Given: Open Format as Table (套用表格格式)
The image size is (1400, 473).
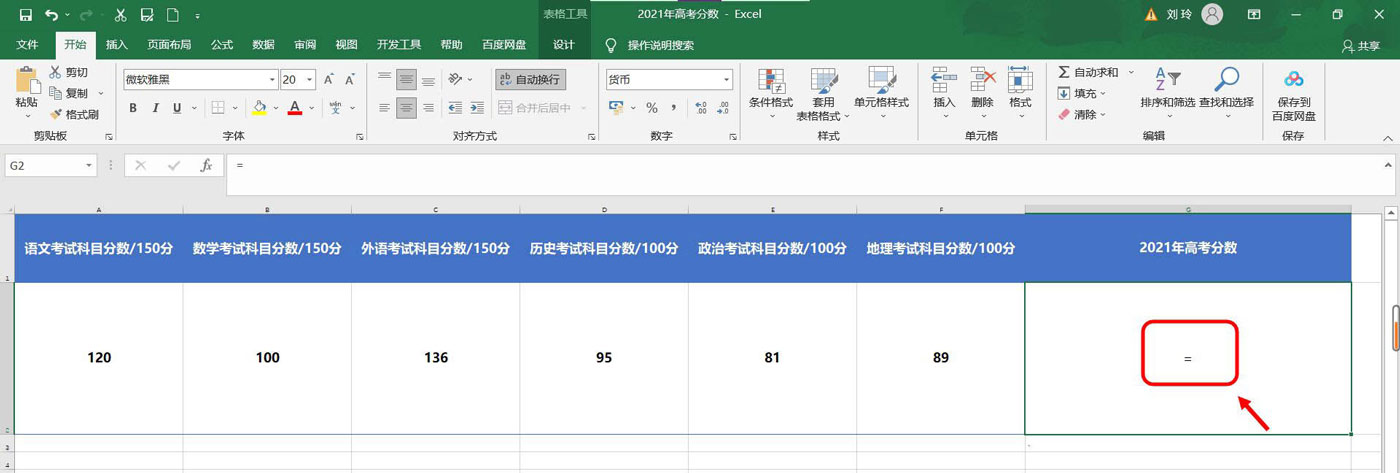Looking at the screenshot, I should (x=823, y=93).
